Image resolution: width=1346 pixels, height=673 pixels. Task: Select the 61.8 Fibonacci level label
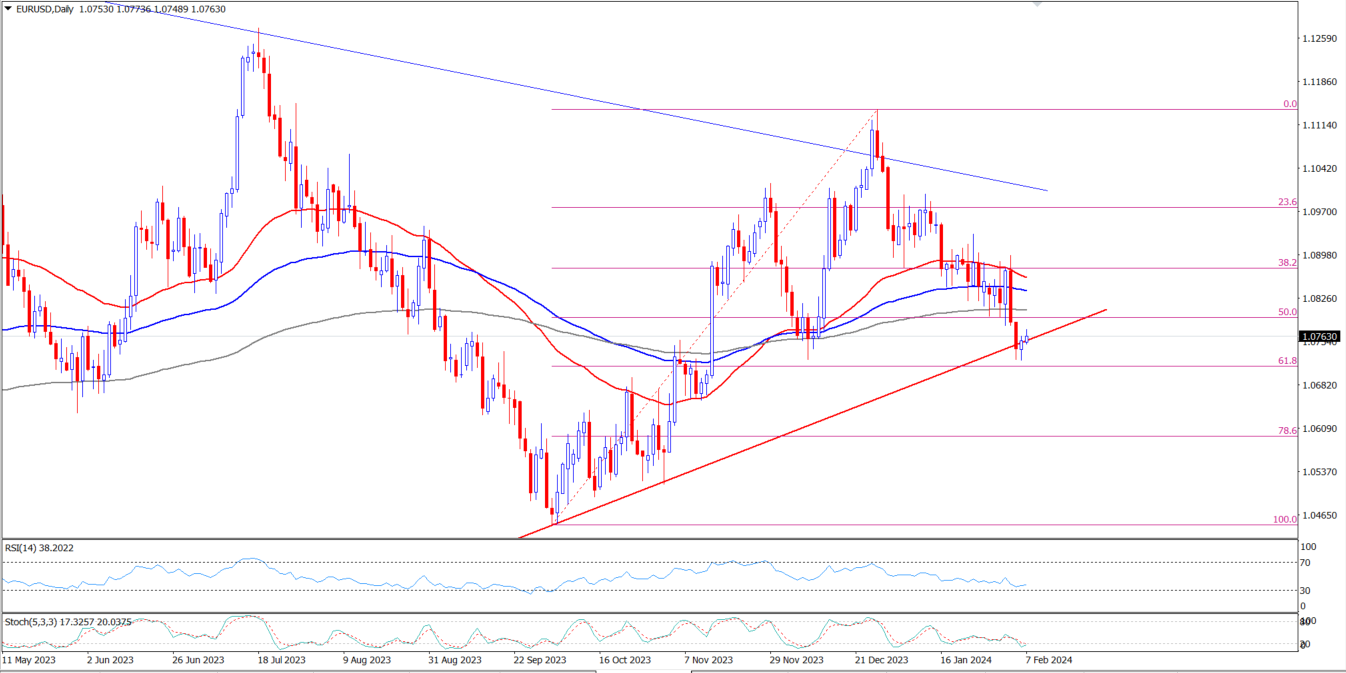coord(1288,361)
